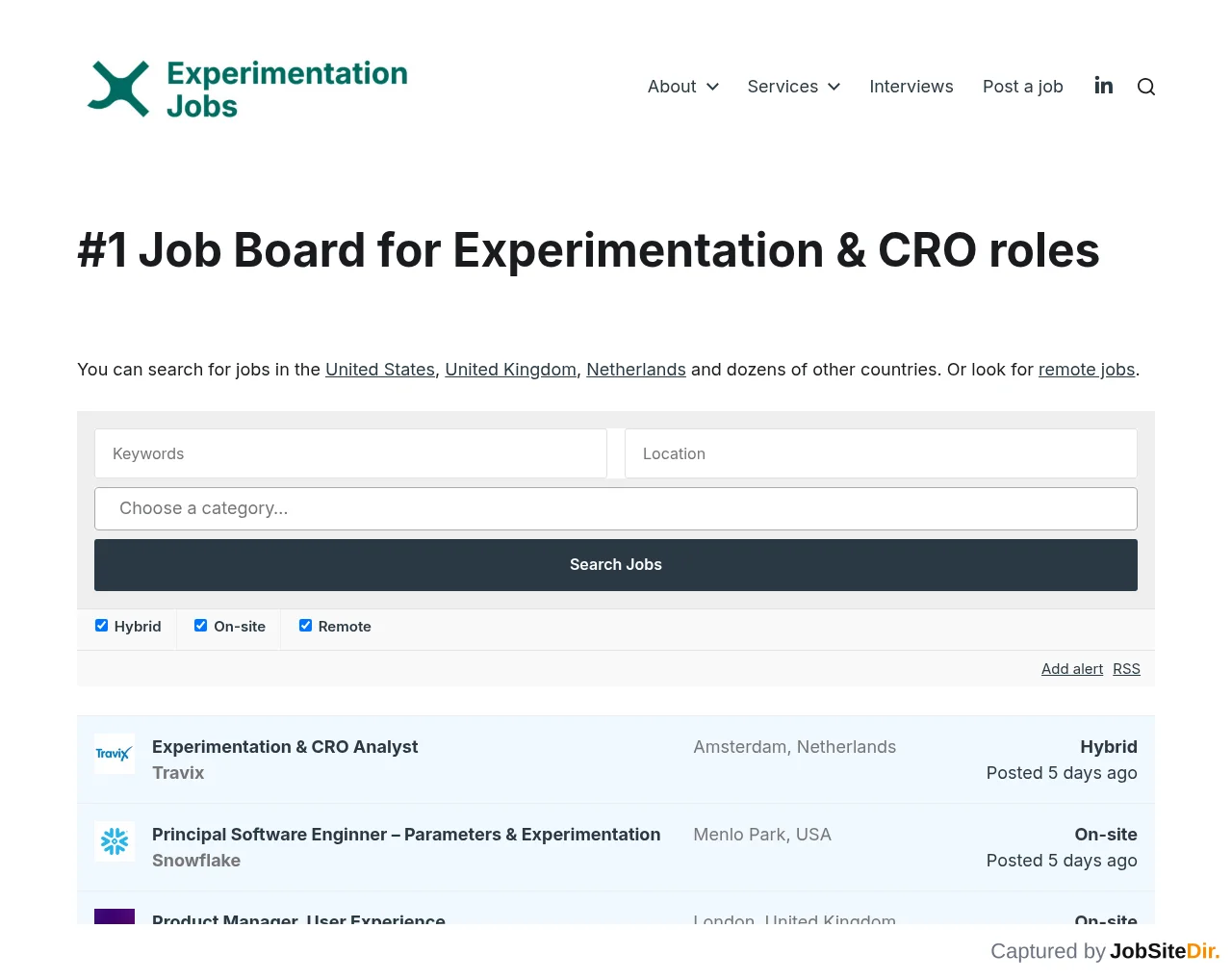
Task: Open the Interviews page
Action: tap(911, 87)
